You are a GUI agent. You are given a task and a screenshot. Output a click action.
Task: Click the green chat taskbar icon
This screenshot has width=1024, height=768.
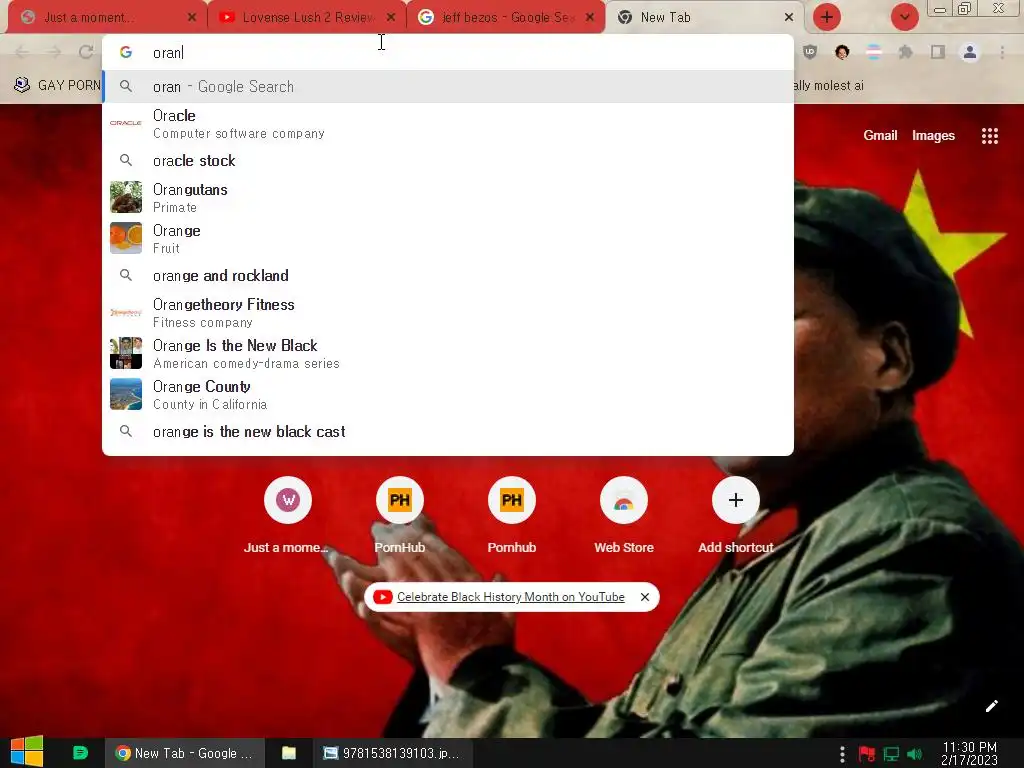point(80,753)
